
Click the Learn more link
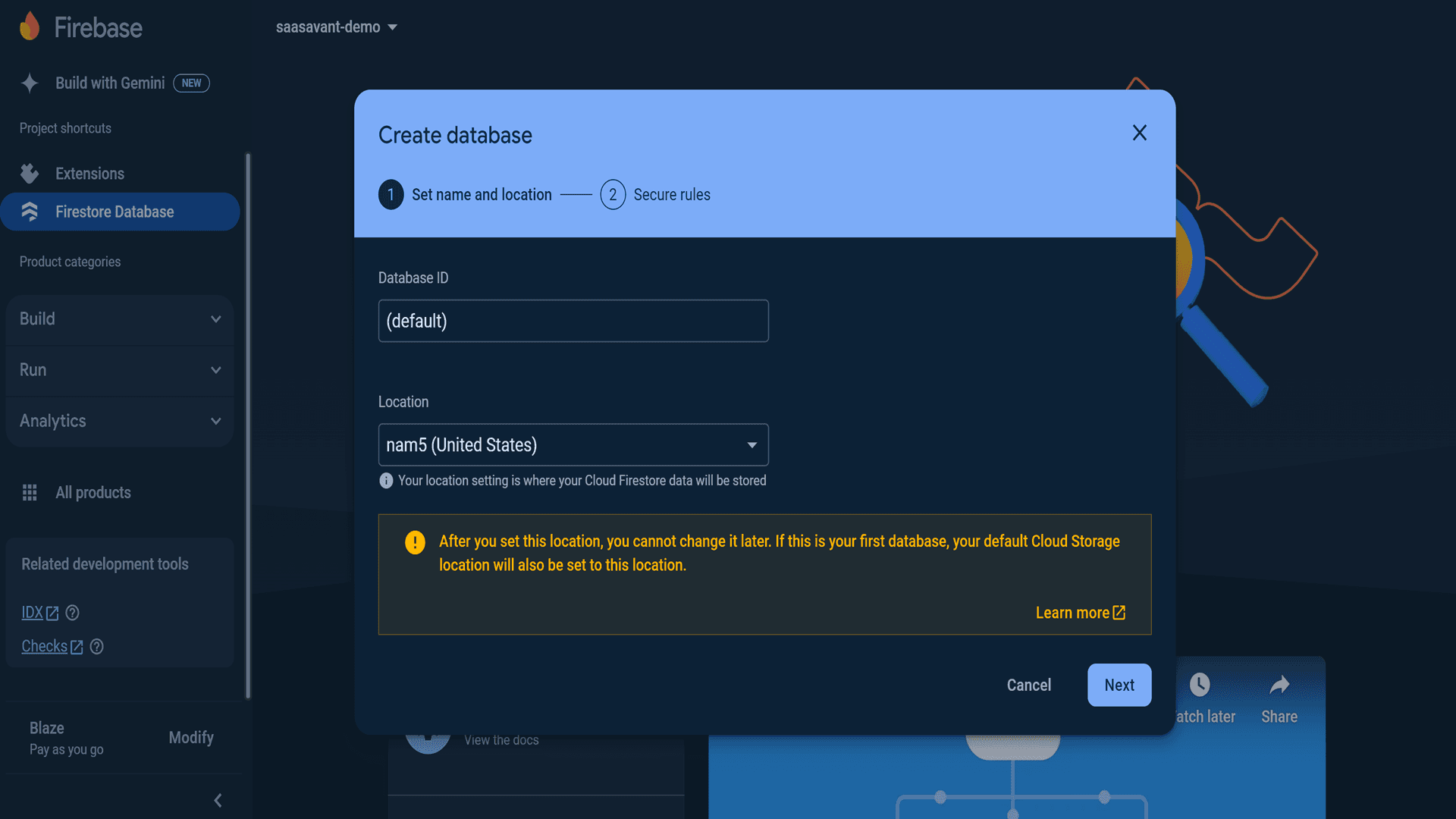(x=1081, y=613)
